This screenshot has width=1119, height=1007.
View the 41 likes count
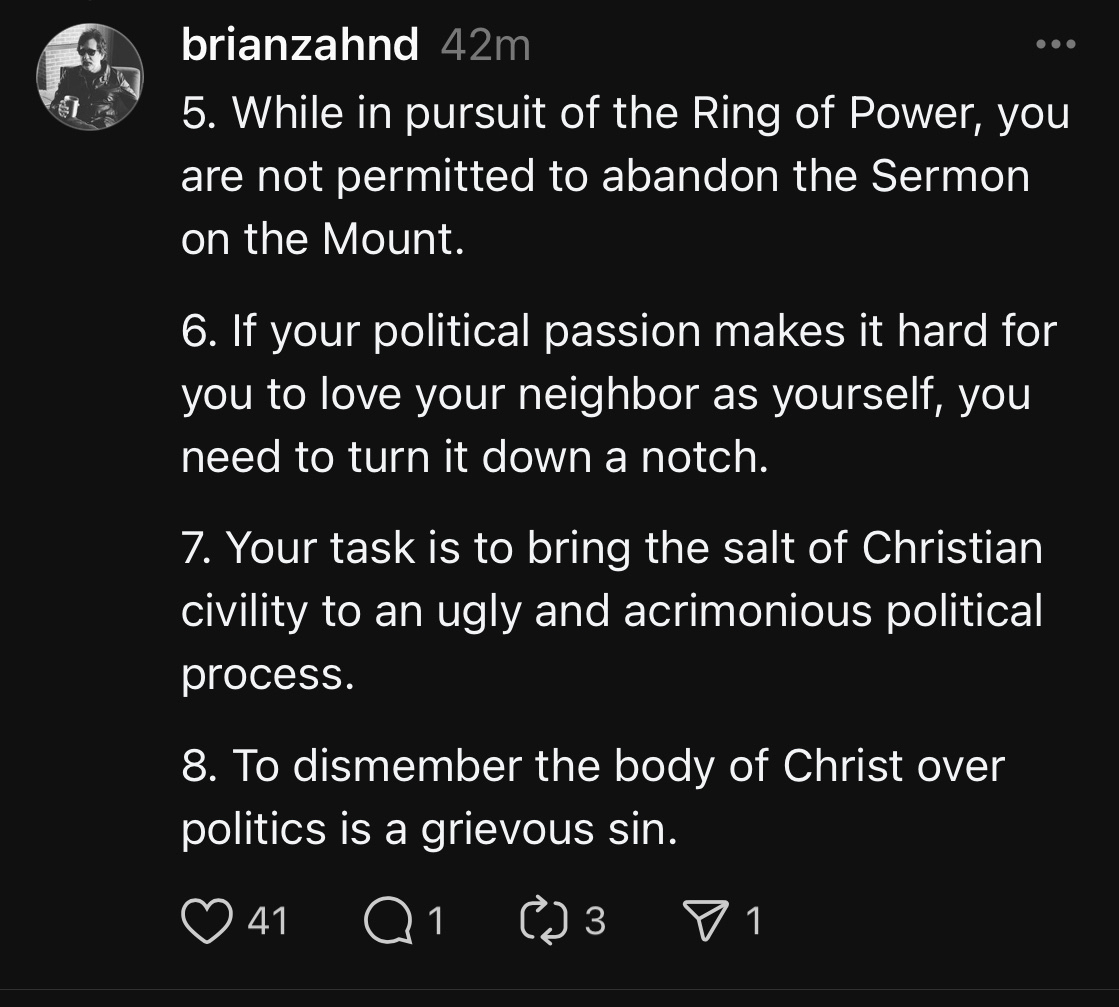[268, 921]
